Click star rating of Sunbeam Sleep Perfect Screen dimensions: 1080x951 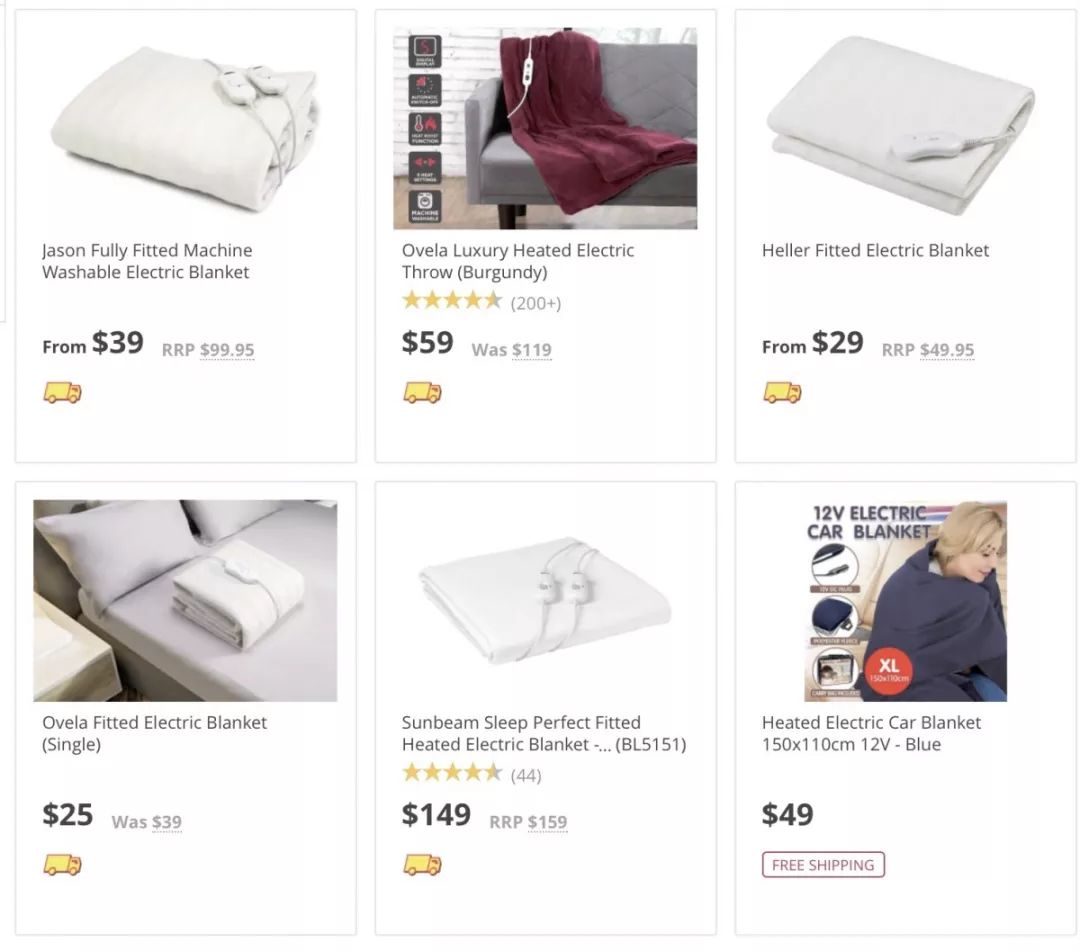452,773
